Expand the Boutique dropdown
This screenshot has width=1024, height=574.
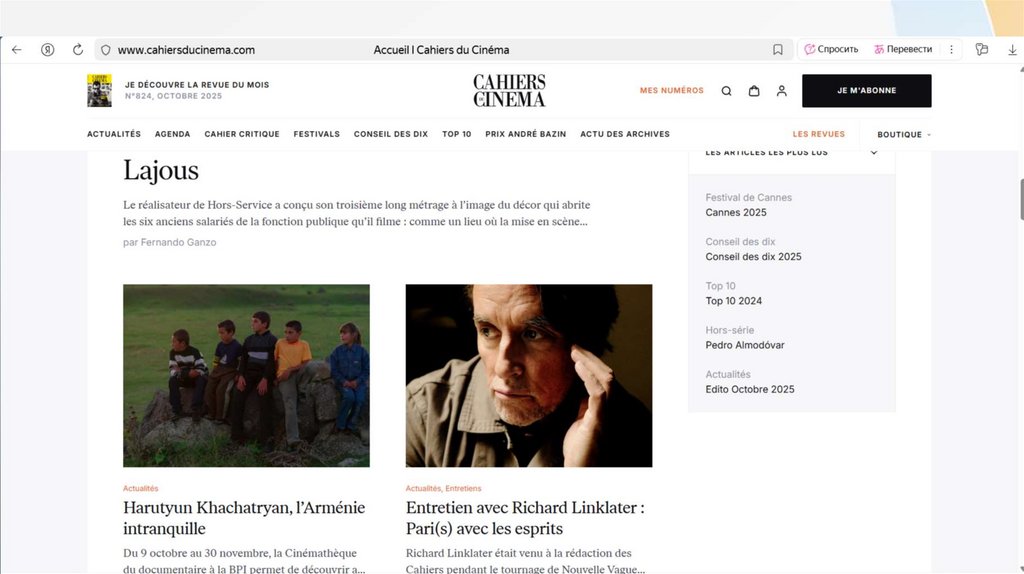904,135
